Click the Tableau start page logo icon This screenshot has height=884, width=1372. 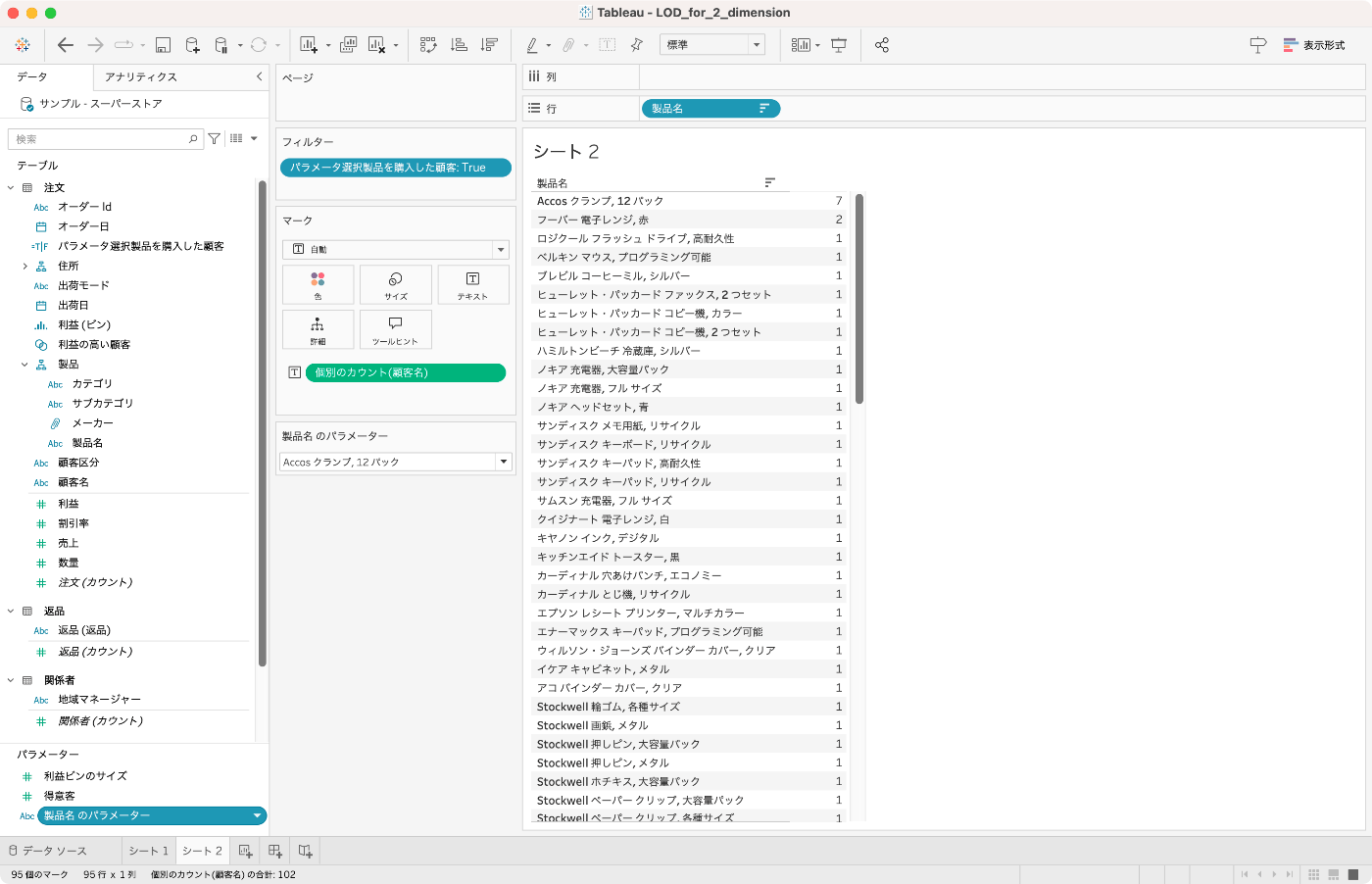tap(23, 45)
